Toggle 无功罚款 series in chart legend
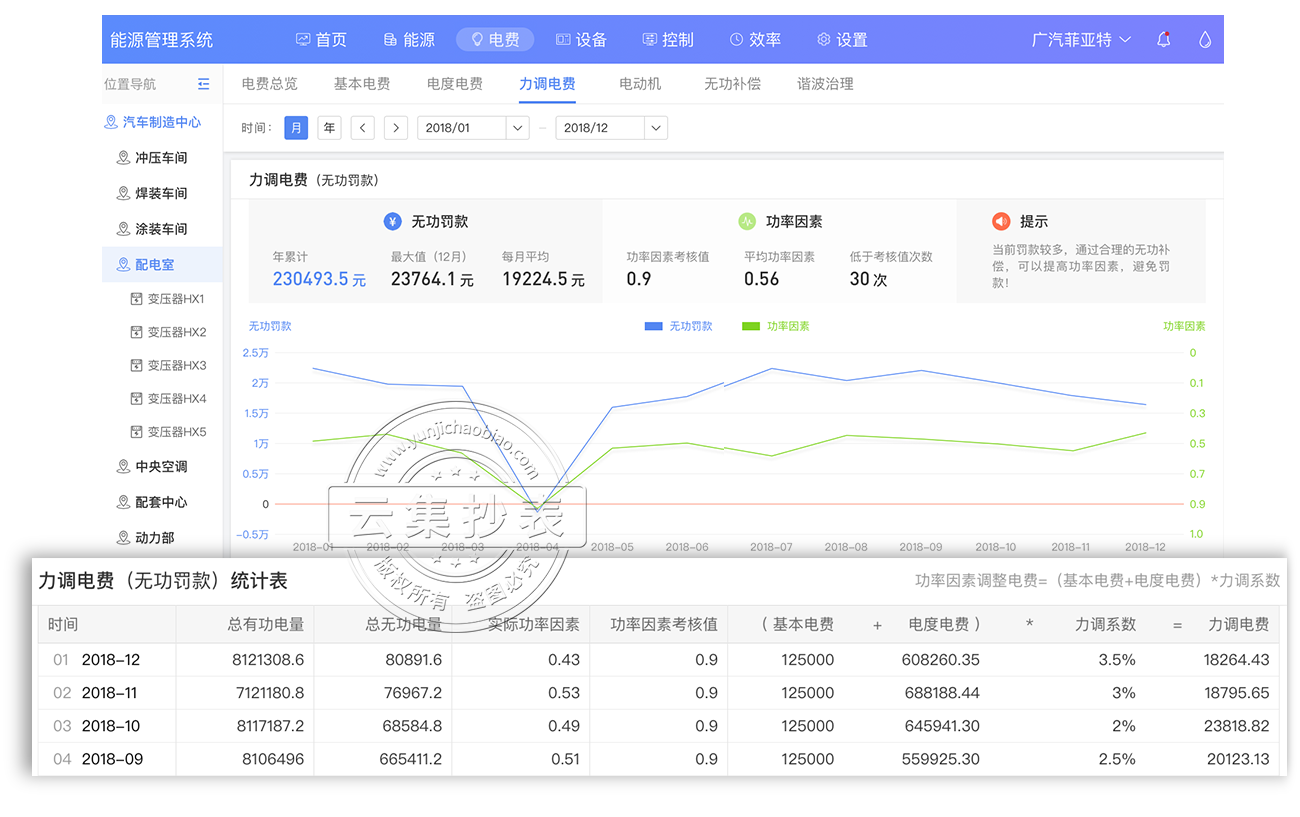 [x=679, y=327]
